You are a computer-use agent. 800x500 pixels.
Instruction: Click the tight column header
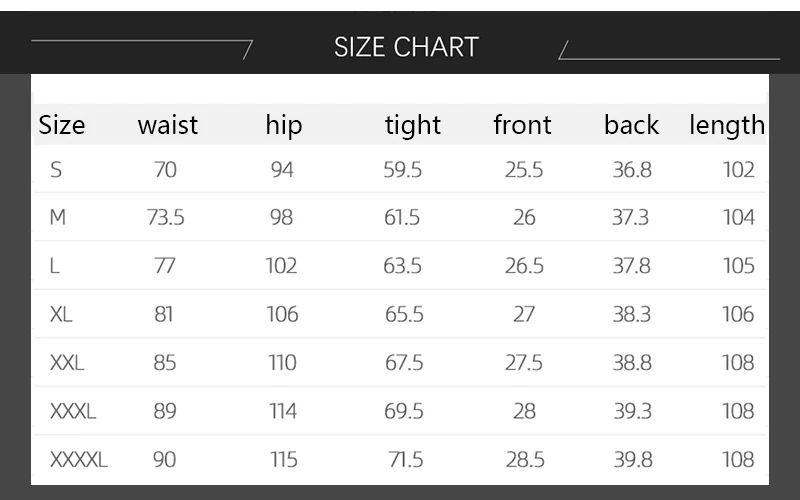click(x=413, y=126)
